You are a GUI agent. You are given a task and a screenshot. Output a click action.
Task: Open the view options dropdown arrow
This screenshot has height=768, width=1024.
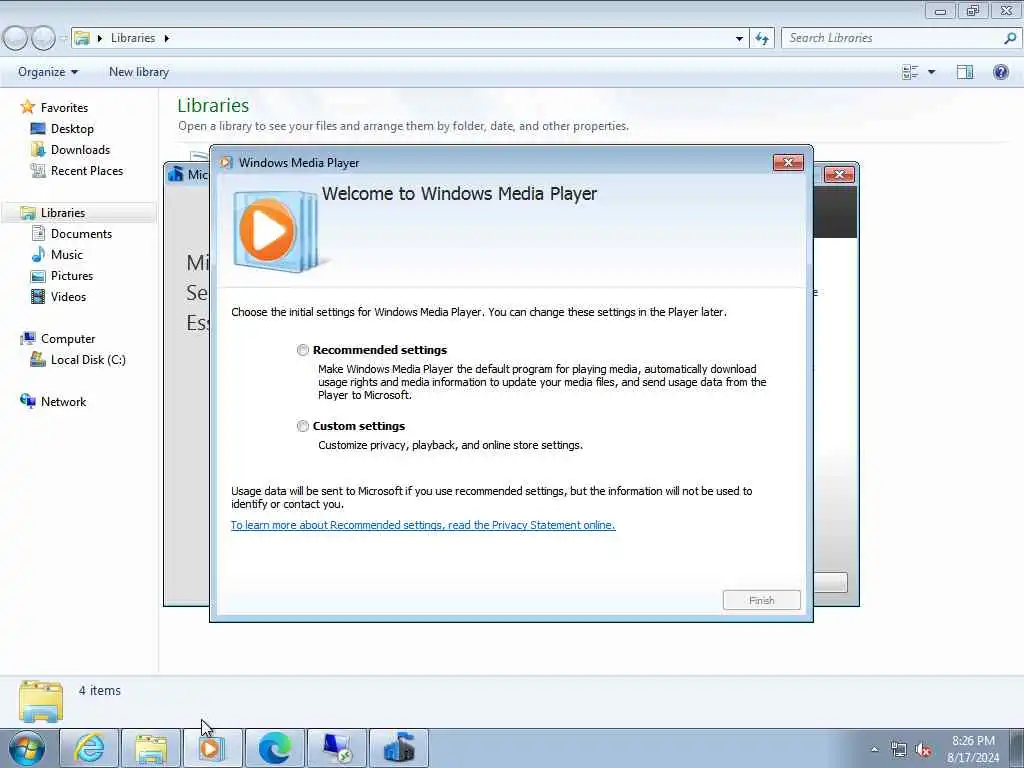tap(931, 72)
